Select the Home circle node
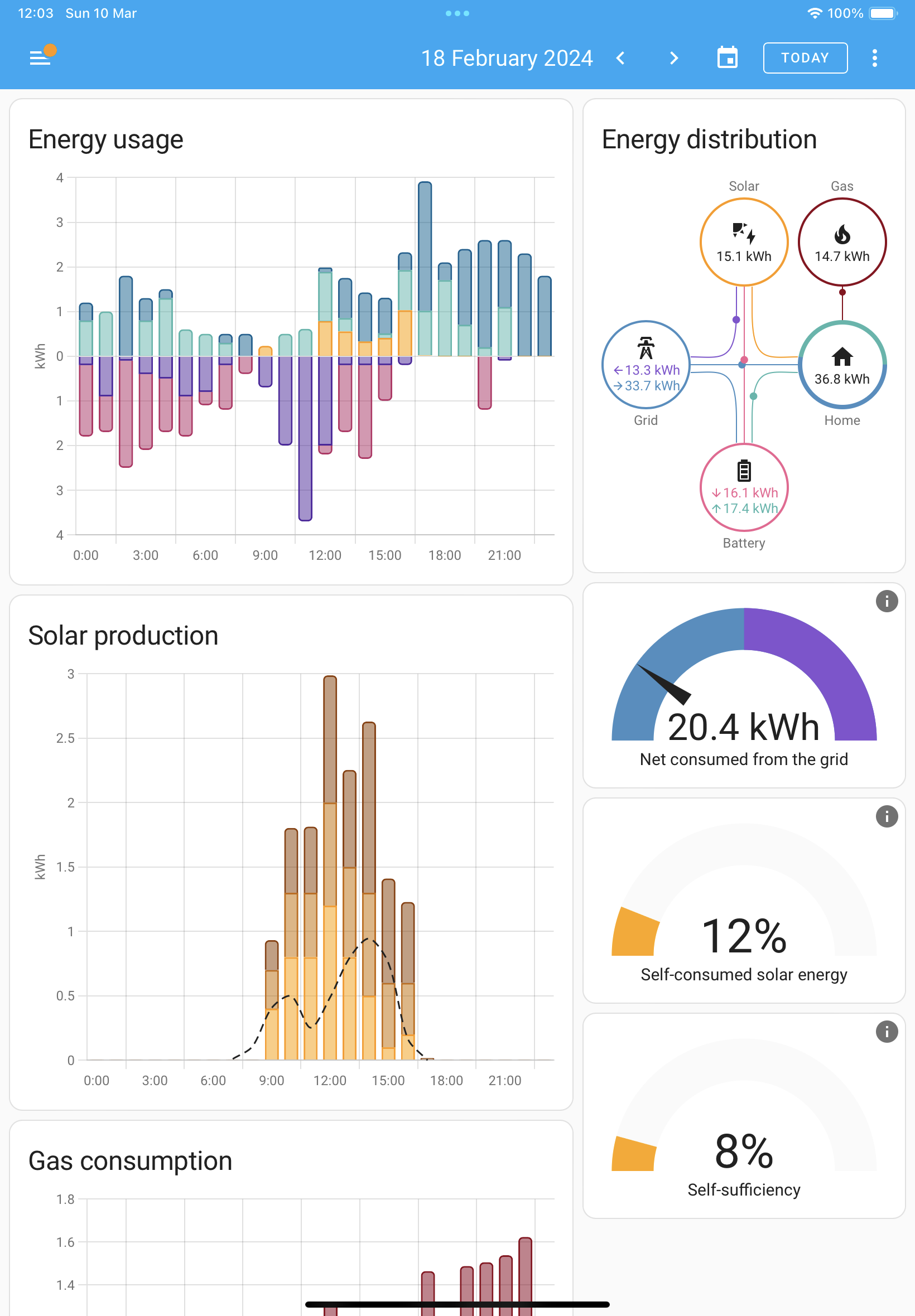The image size is (915, 1316). coord(841,364)
